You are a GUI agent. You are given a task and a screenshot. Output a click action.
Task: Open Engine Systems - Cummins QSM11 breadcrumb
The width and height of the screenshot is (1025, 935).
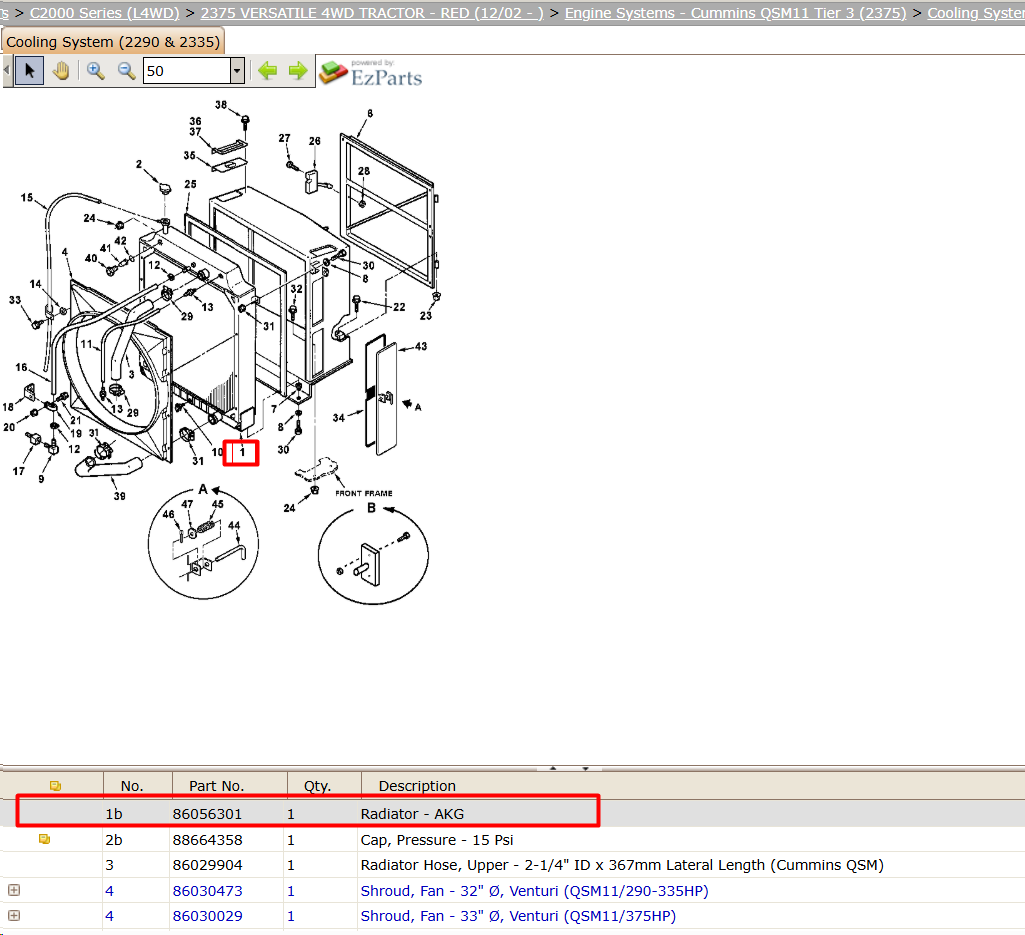[x=735, y=13]
